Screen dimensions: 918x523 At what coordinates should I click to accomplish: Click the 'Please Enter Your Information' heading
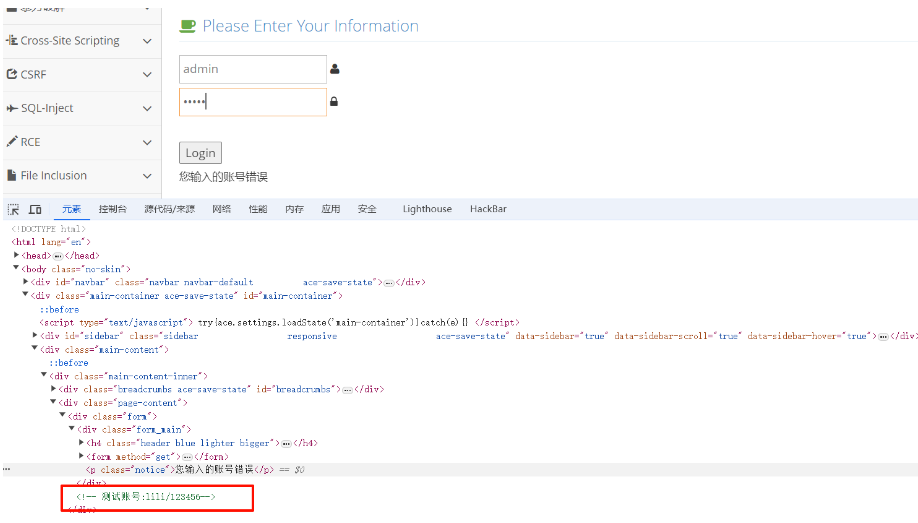(x=310, y=26)
